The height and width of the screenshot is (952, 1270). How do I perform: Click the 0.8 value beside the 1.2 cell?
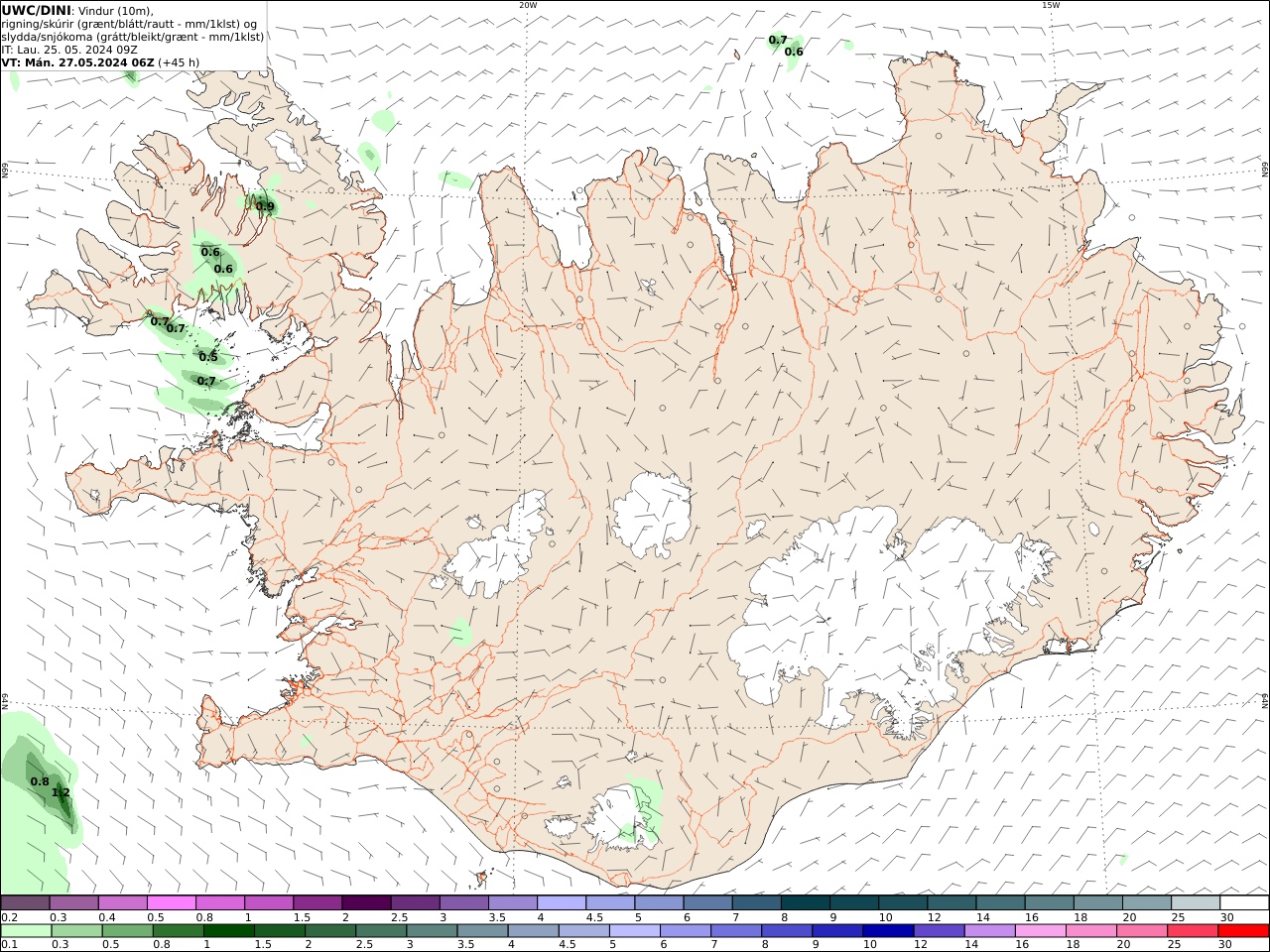pos(40,781)
